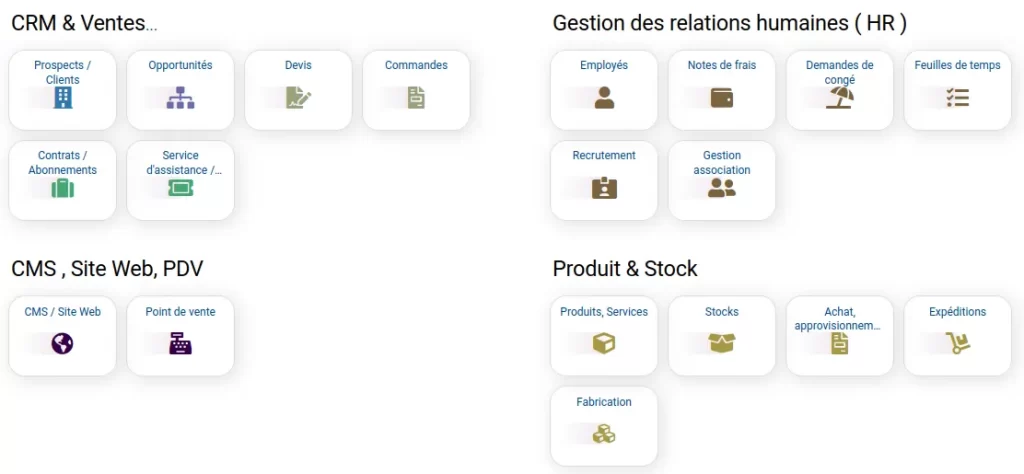Click the Employés person icon

[604, 98]
